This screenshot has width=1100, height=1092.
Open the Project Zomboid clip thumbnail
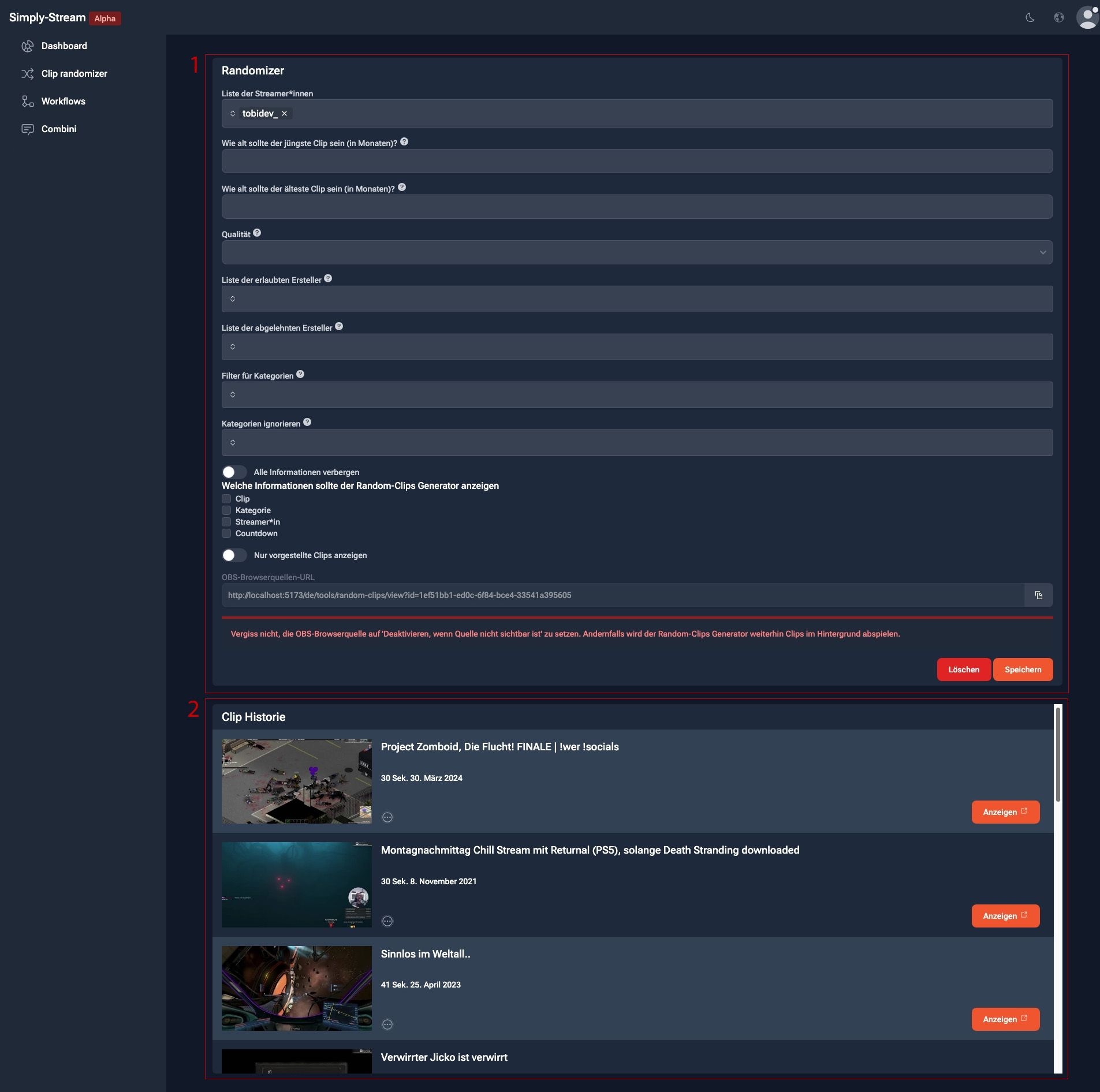[296, 781]
